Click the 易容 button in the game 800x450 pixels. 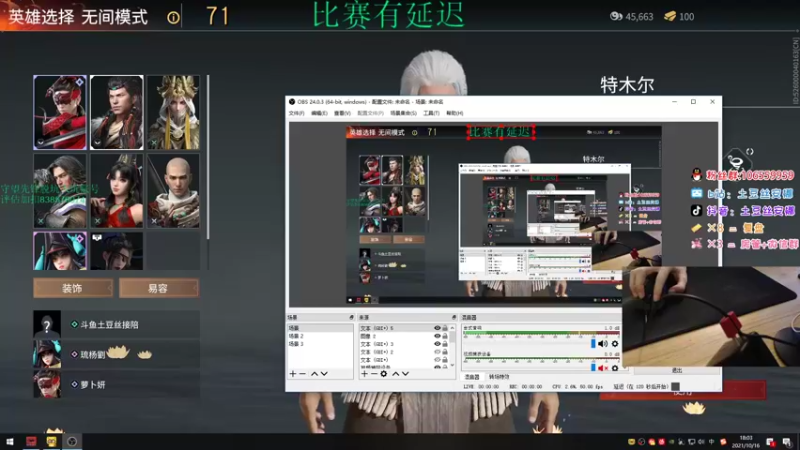[x=159, y=288]
